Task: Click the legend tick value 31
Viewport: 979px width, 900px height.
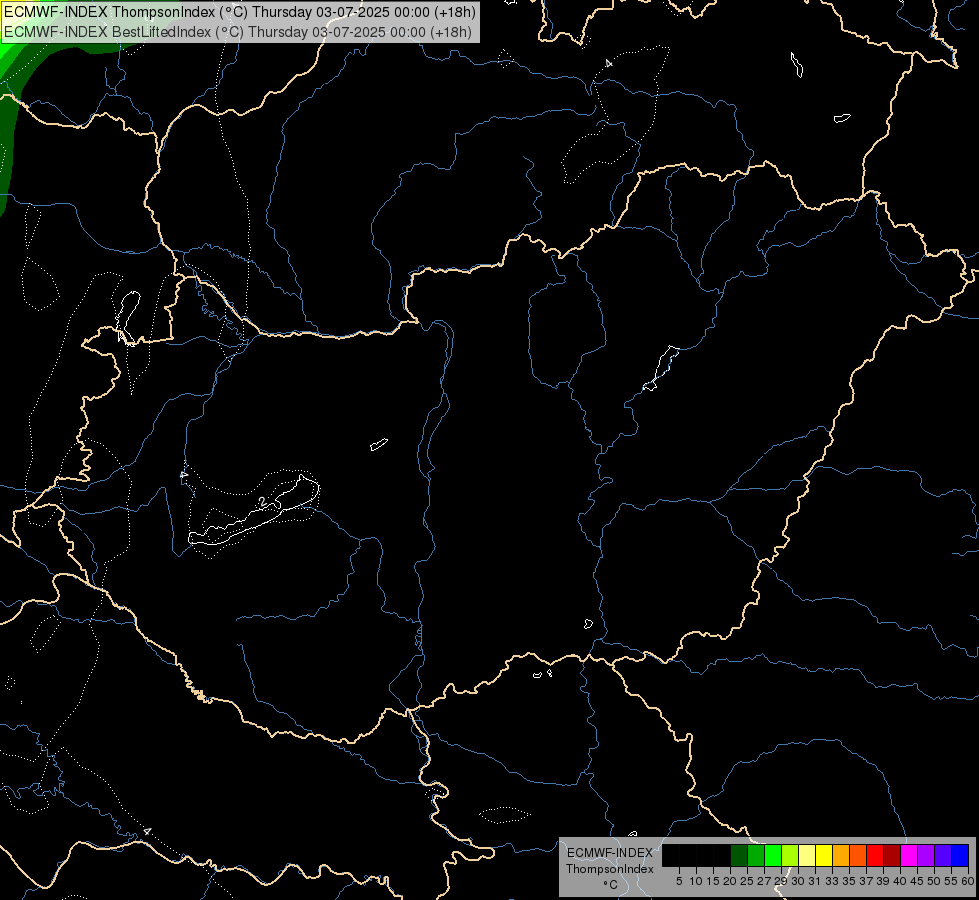Action: pos(815,881)
